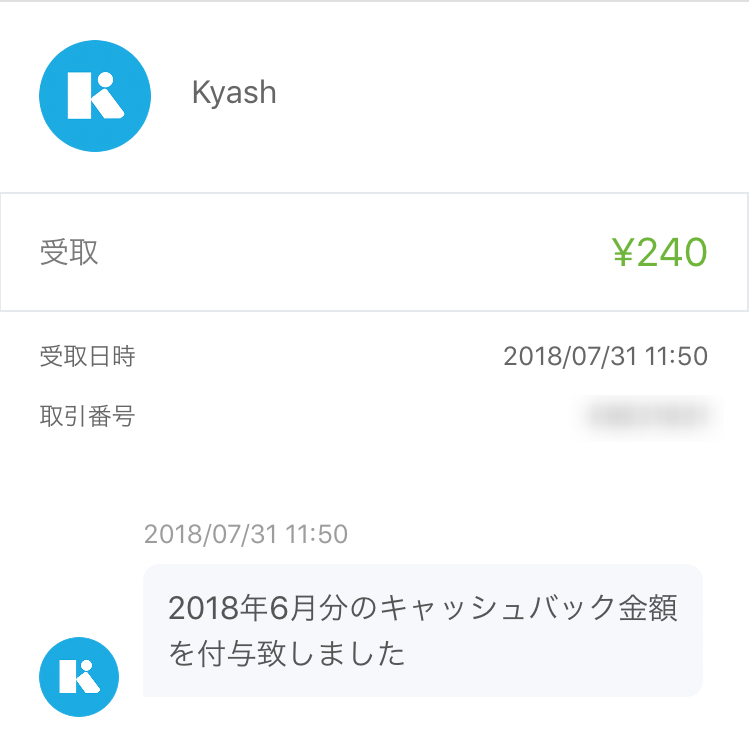Tap the message timestamp above the bubble

pyautogui.click(x=246, y=534)
